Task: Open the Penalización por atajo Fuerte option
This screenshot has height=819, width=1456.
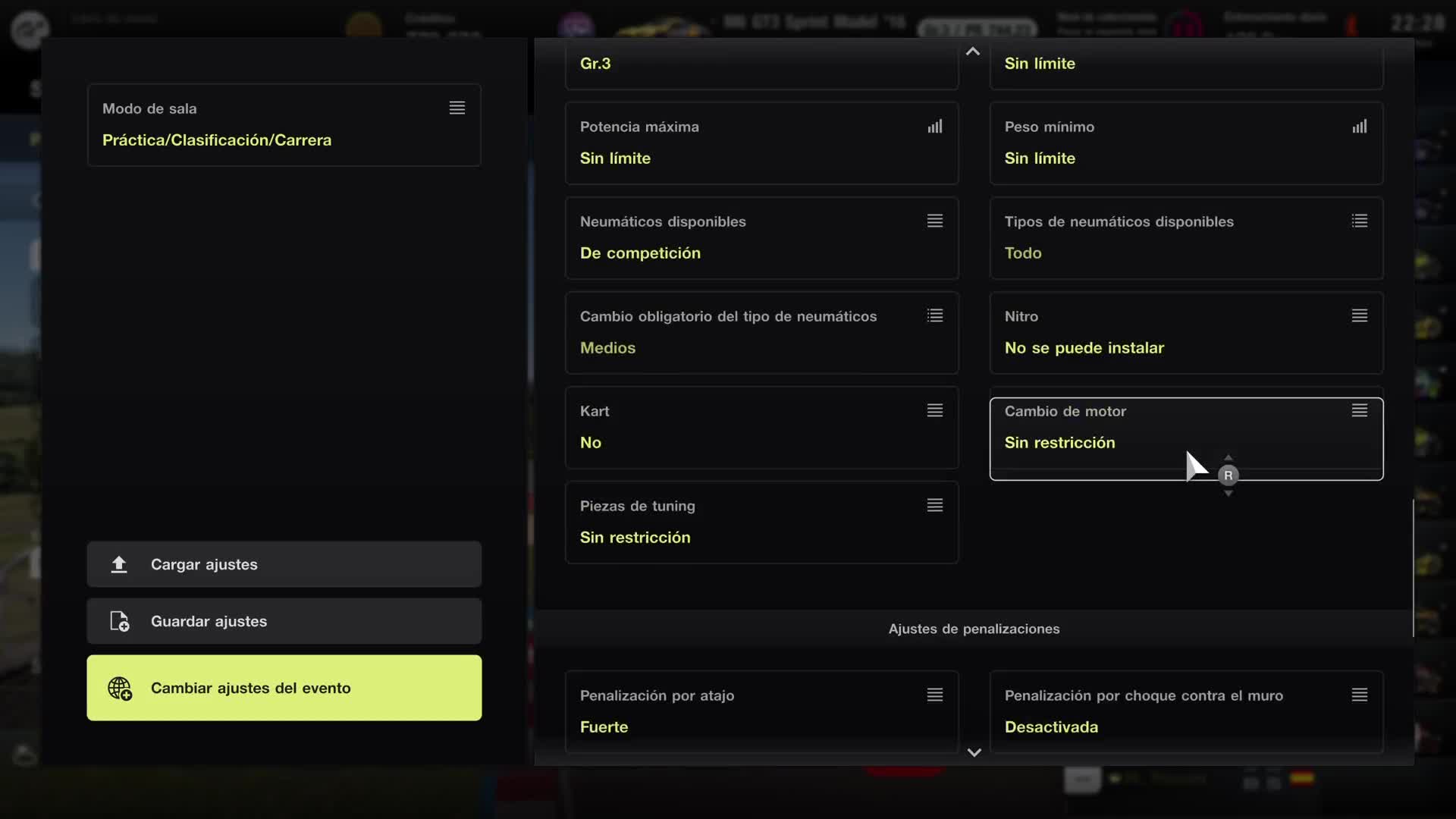Action: click(762, 712)
